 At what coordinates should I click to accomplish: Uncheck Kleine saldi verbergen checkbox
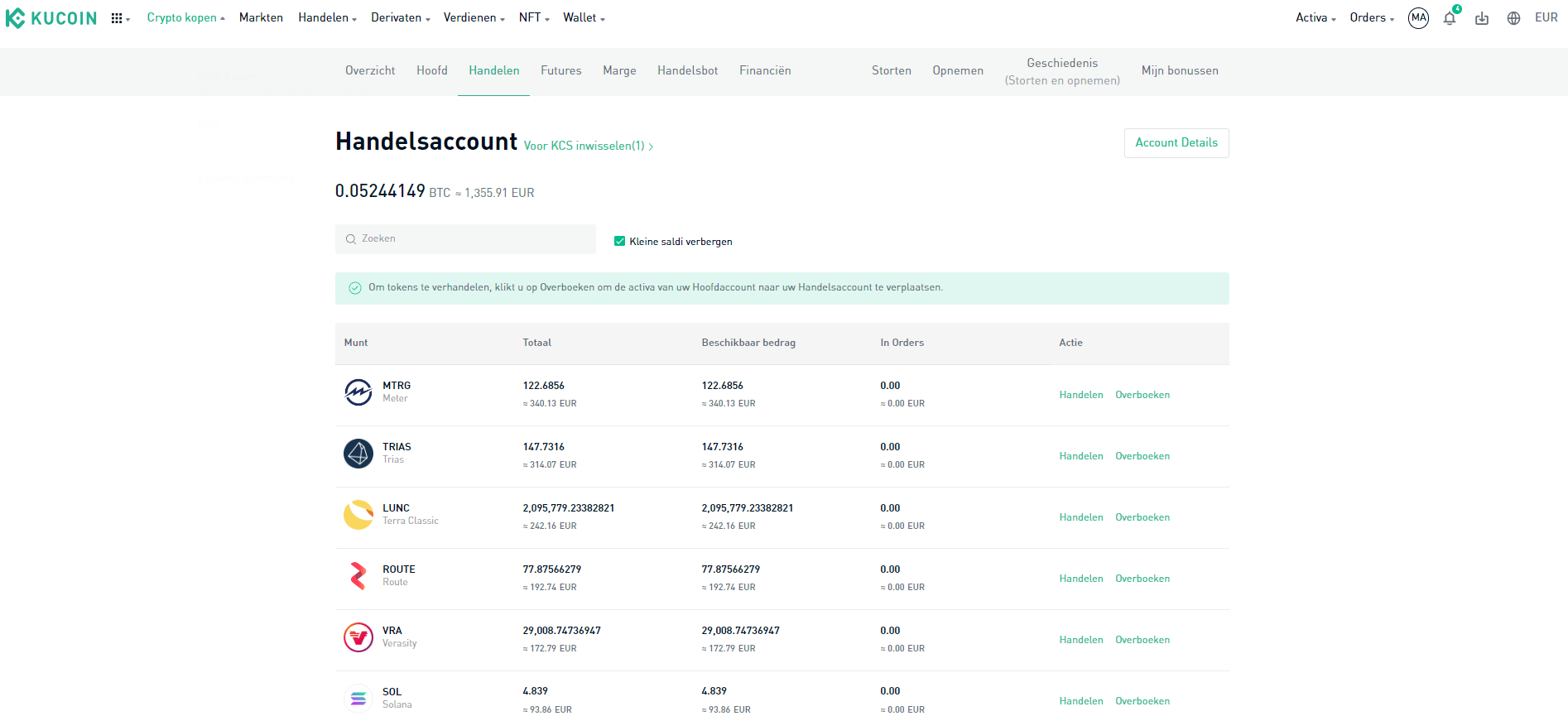click(x=619, y=242)
